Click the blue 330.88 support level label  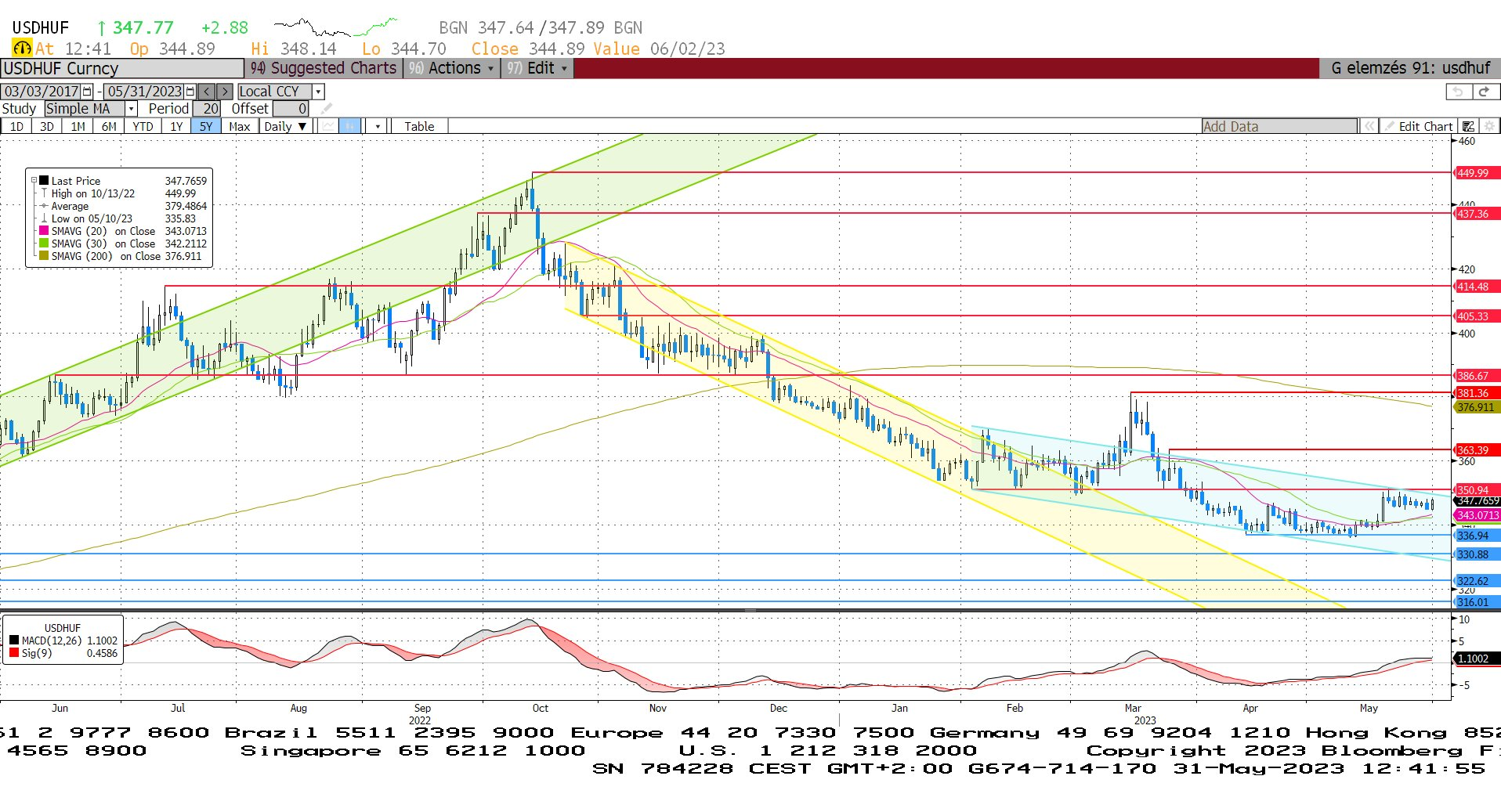pyautogui.click(x=1476, y=554)
